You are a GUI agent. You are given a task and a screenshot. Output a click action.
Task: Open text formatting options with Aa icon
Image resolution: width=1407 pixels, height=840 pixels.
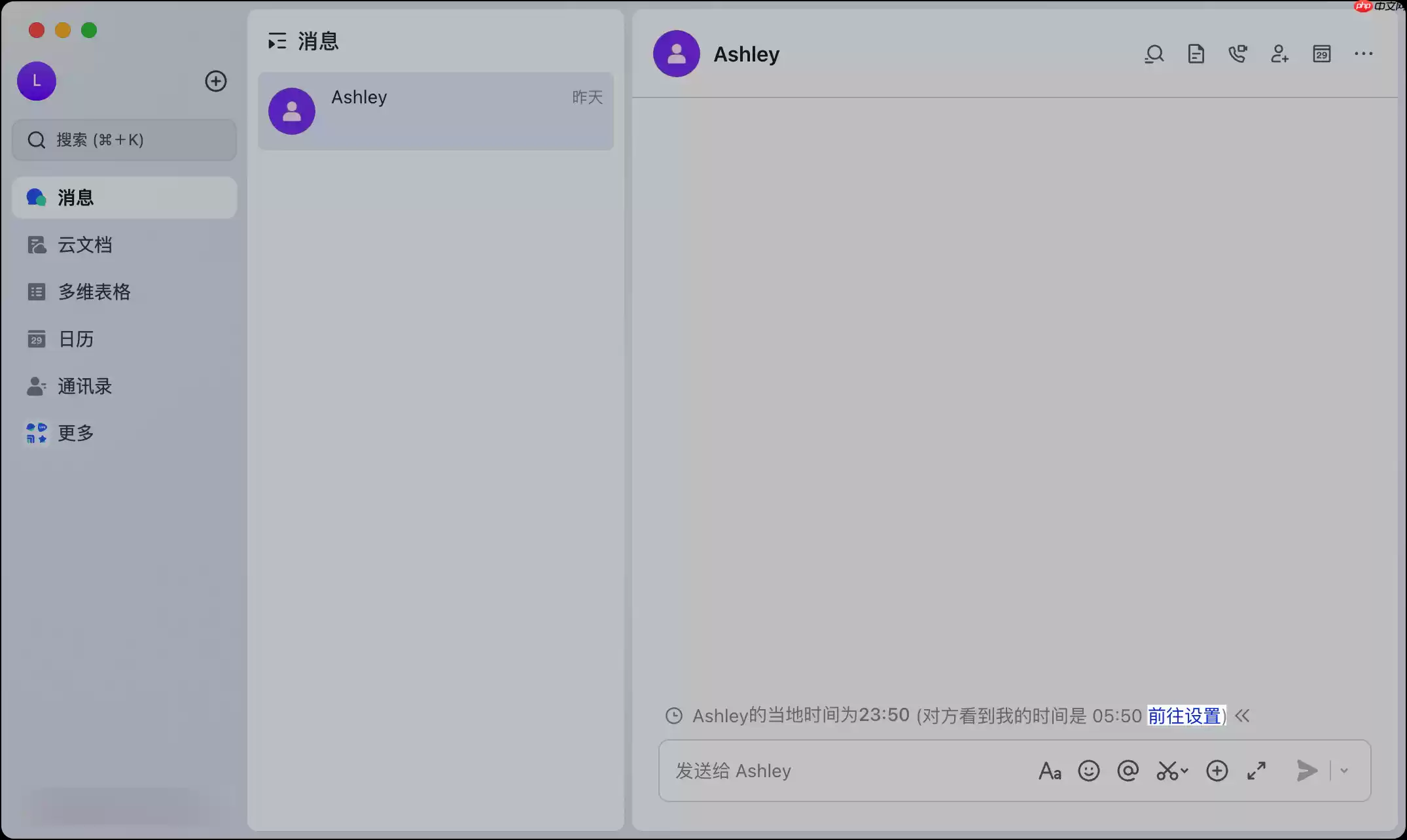[x=1050, y=771]
